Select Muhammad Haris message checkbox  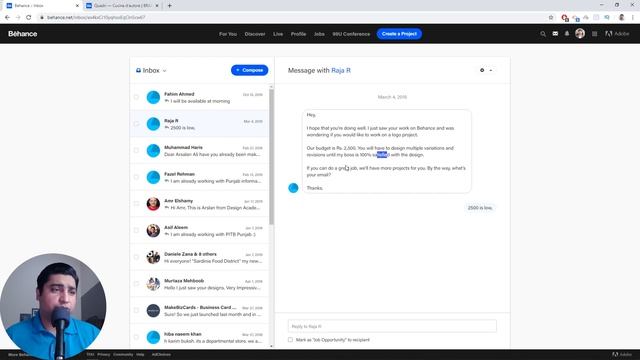(x=136, y=151)
